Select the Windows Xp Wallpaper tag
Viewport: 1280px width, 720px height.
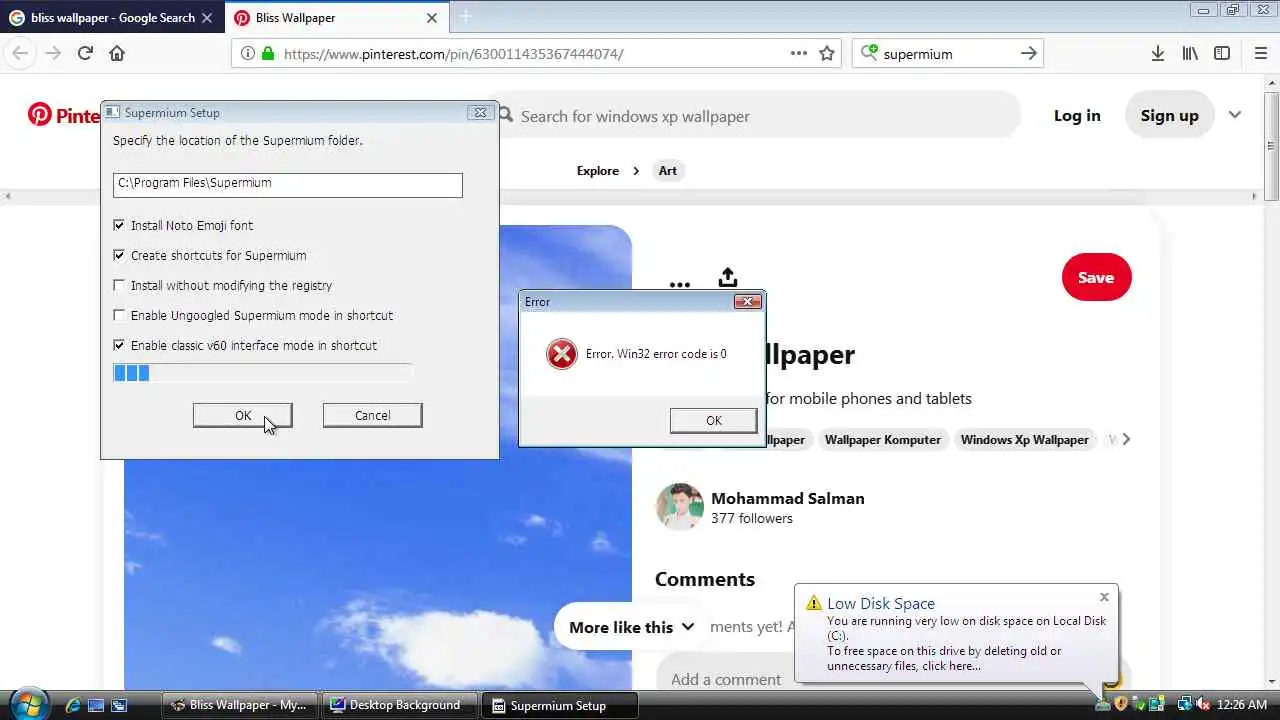tap(1025, 439)
